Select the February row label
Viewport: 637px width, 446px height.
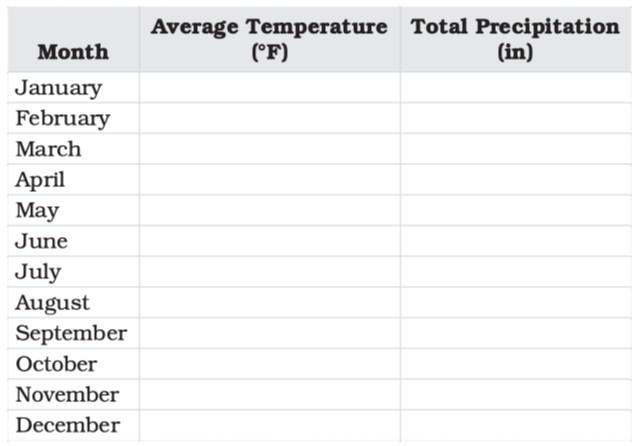[x=62, y=118]
